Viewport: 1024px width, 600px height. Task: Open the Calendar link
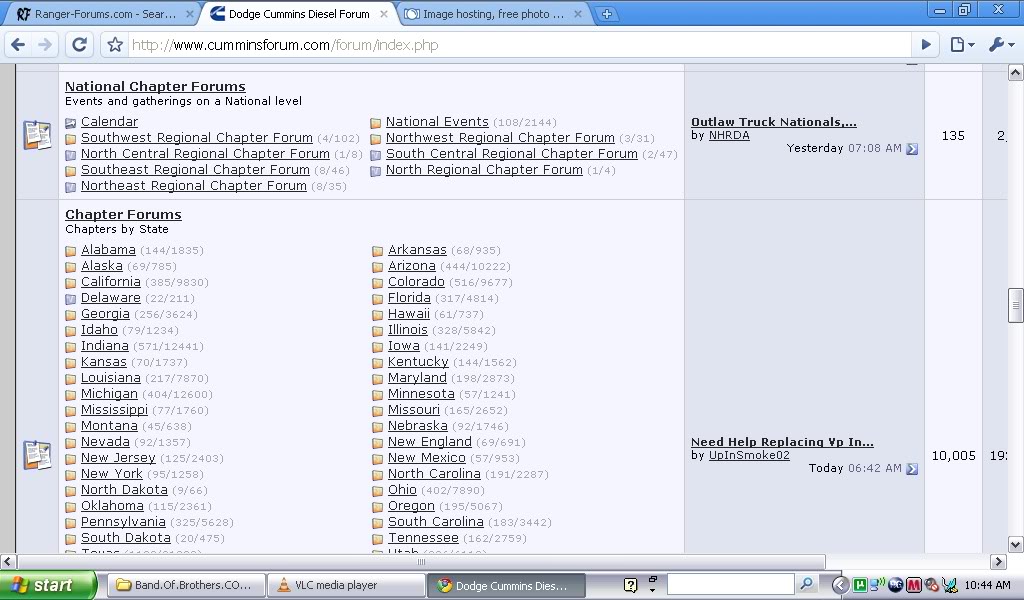coord(109,121)
